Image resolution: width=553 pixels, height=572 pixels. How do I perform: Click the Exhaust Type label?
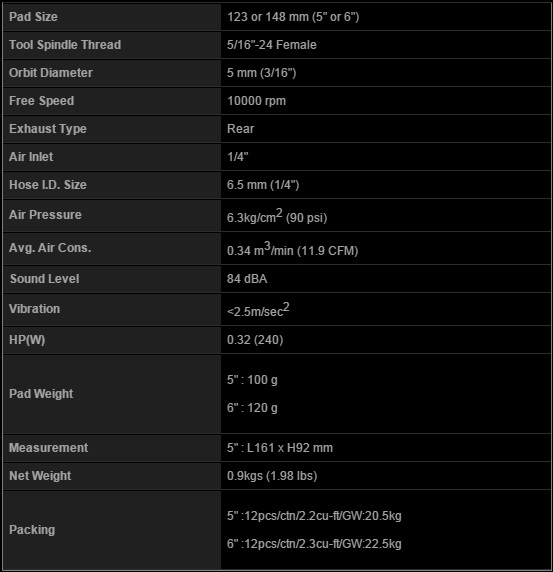pyautogui.click(x=48, y=129)
